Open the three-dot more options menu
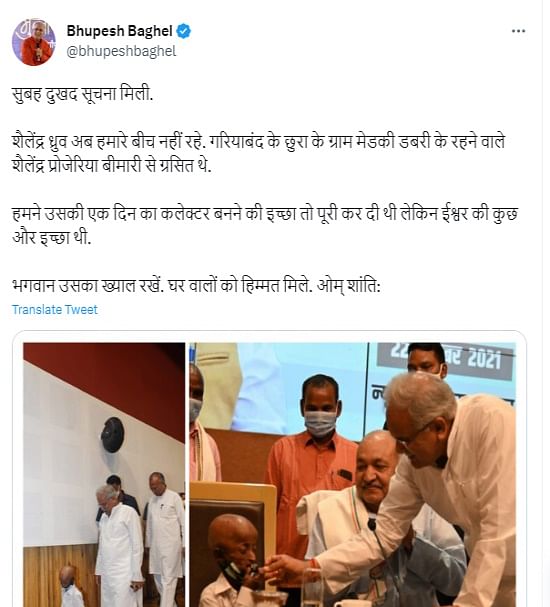The image size is (550, 607). pyautogui.click(x=518, y=31)
